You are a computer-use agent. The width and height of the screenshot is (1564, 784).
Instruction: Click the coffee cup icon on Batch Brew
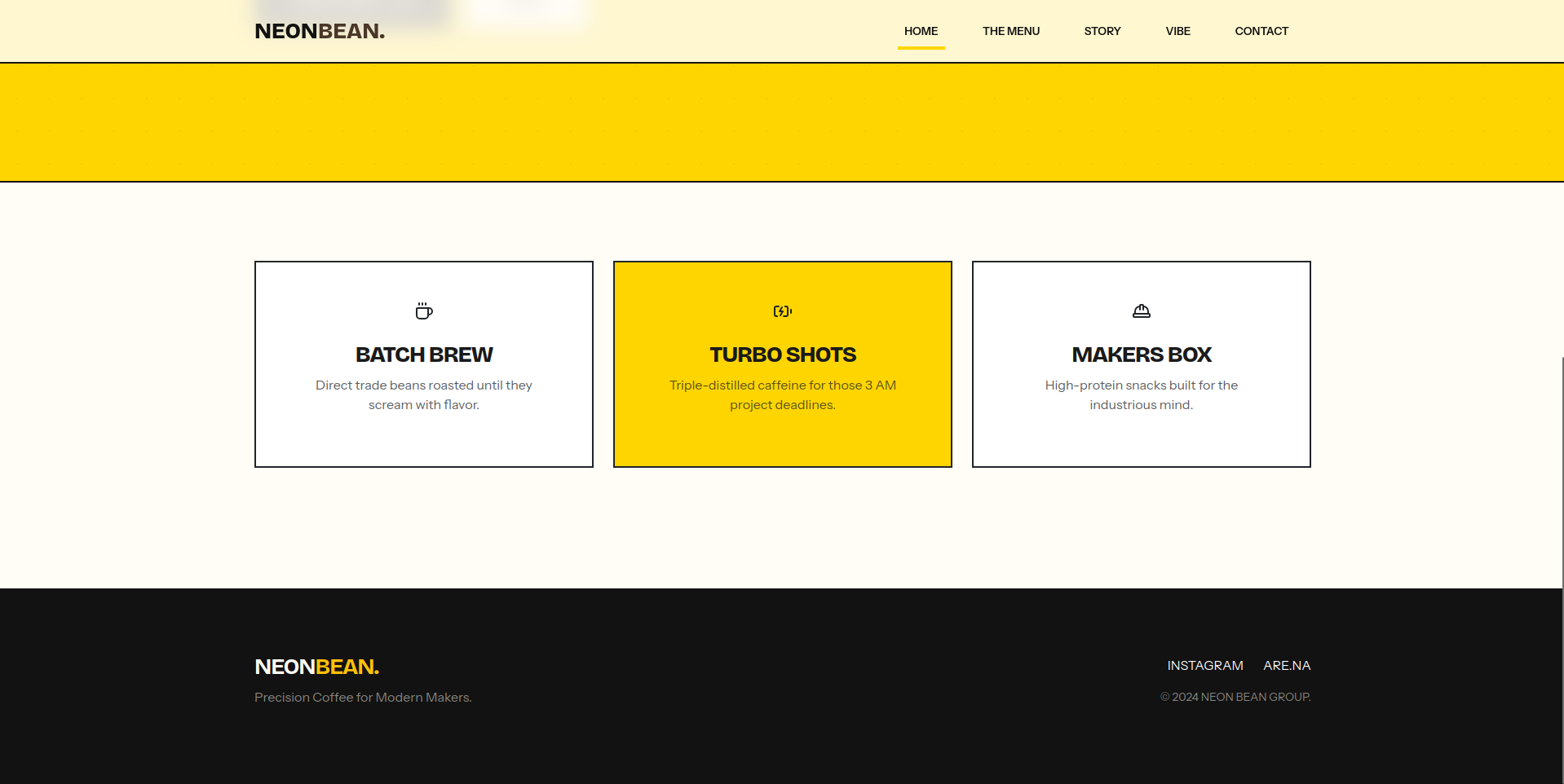(423, 311)
